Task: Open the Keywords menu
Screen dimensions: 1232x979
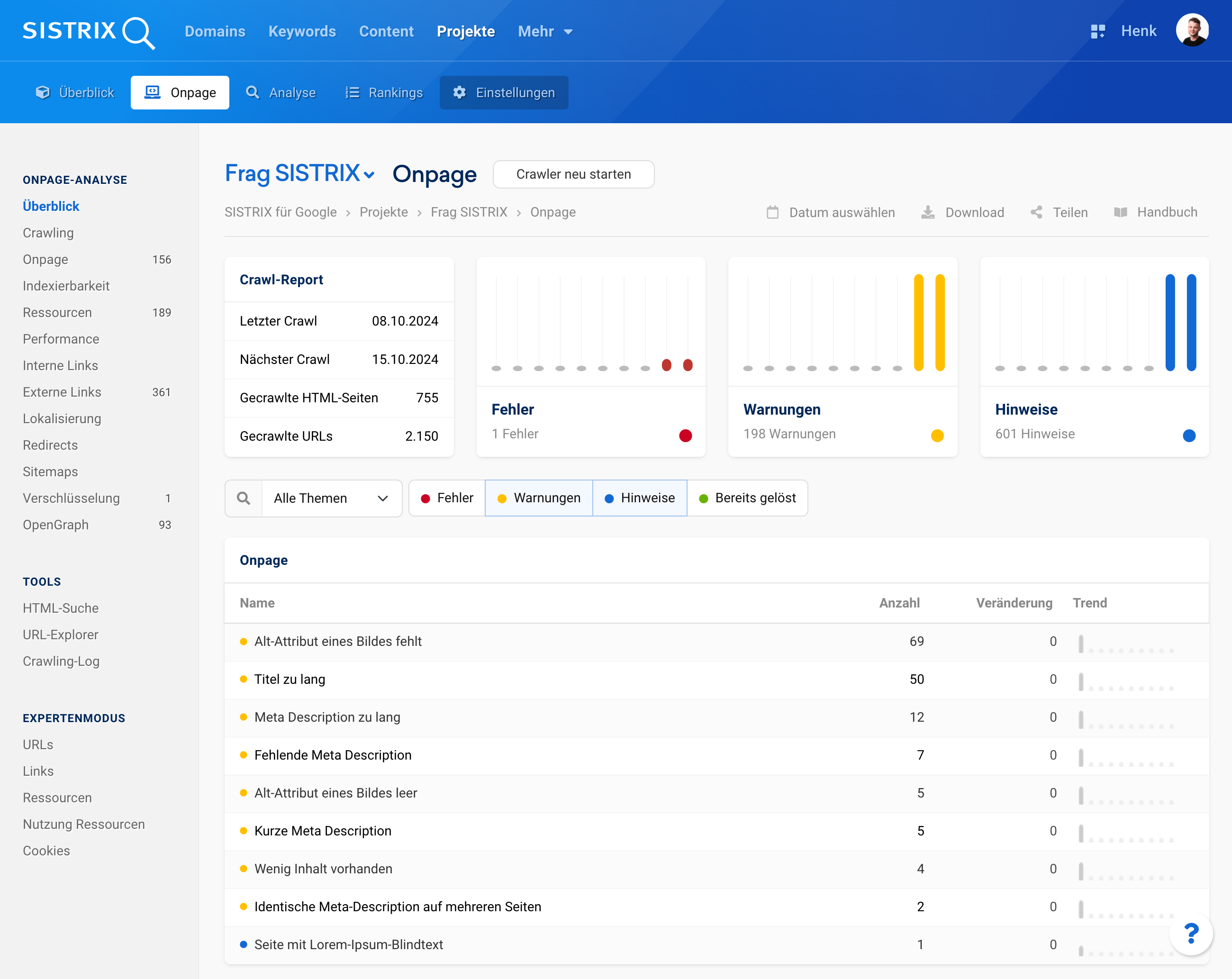Action: tap(302, 31)
